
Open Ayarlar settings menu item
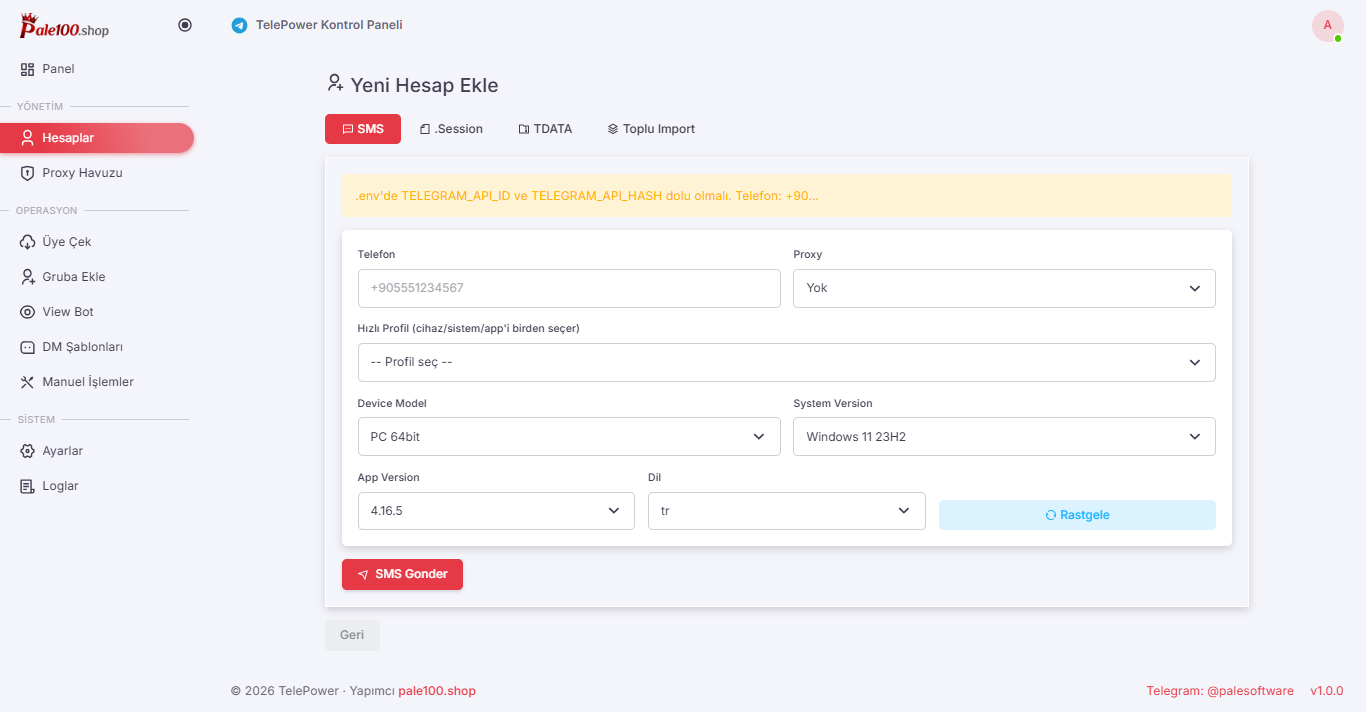(97, 451)
